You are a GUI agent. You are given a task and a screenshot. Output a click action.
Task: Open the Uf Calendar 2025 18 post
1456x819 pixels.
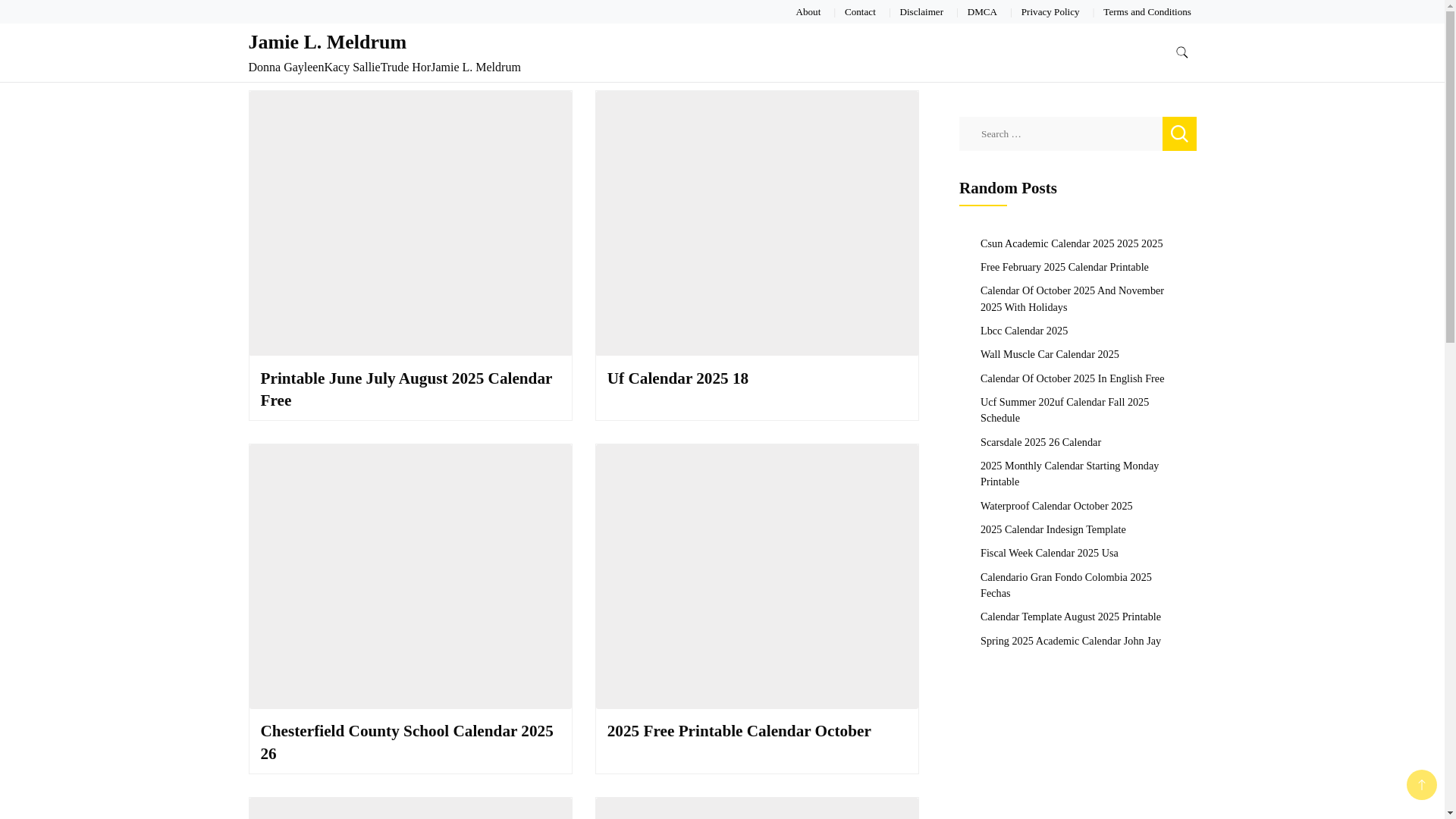click(x=677, y=378)
